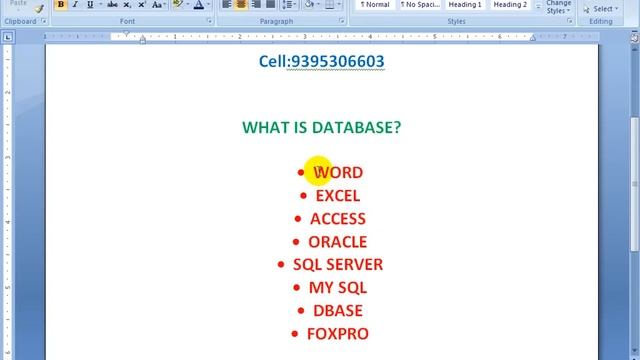
Task: Open font color dropdown arrow
Action: click(x=209, y=4)
